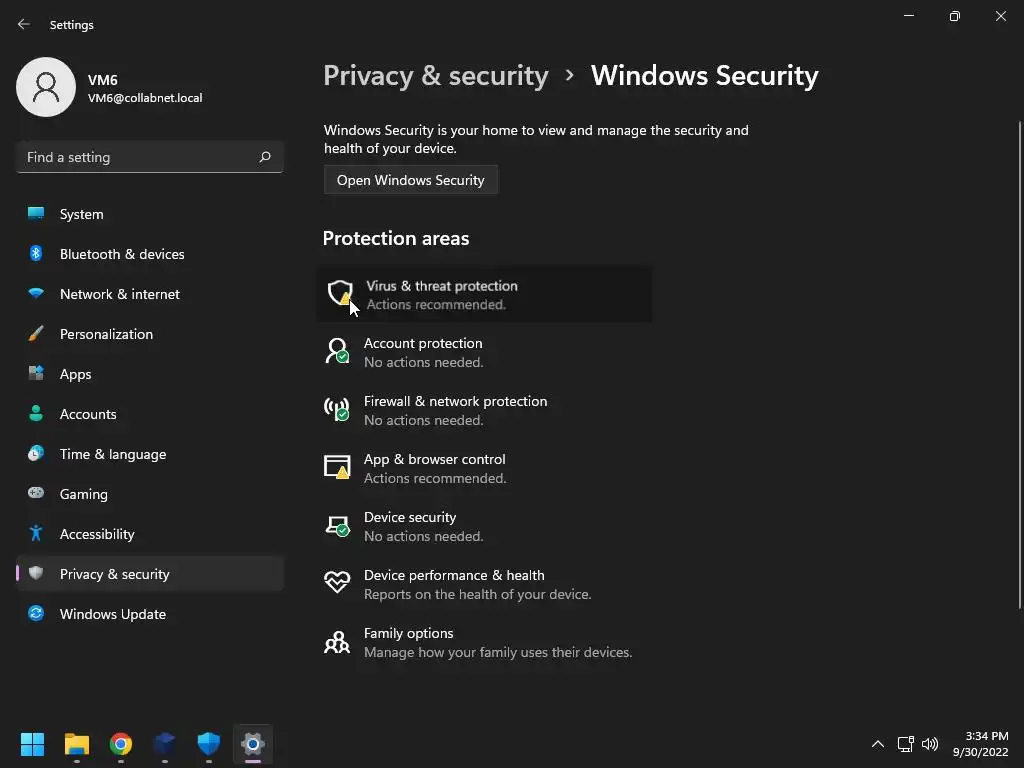Show hidden icons in system tray

tap(878, 744)
